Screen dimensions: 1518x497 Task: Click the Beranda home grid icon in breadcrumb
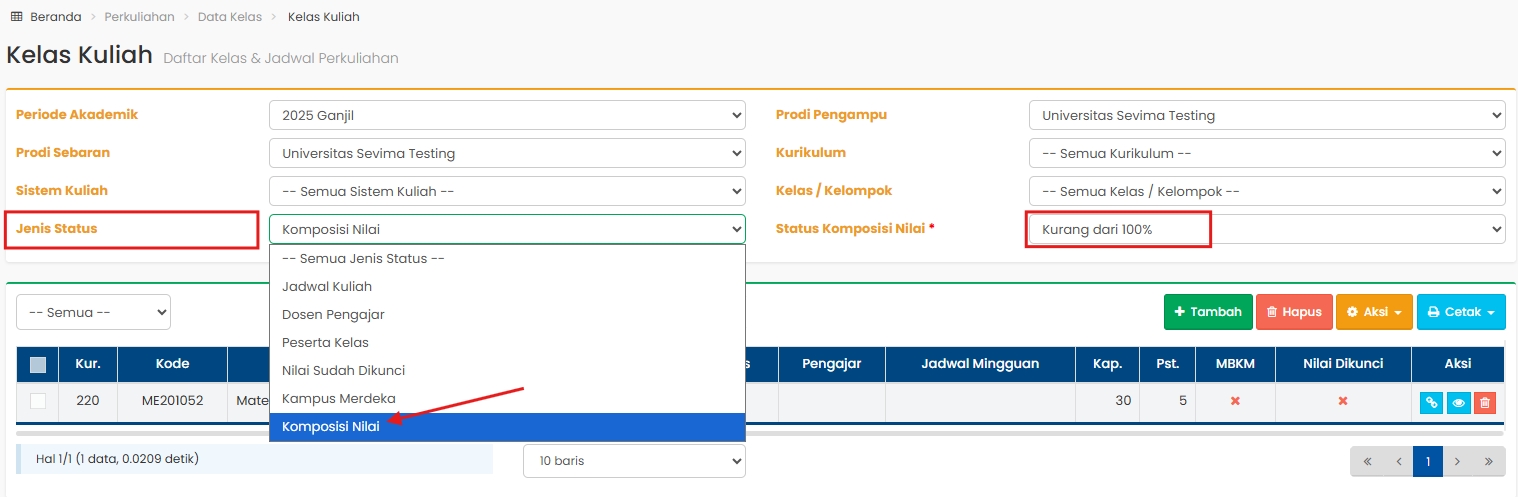pos(16,17)
